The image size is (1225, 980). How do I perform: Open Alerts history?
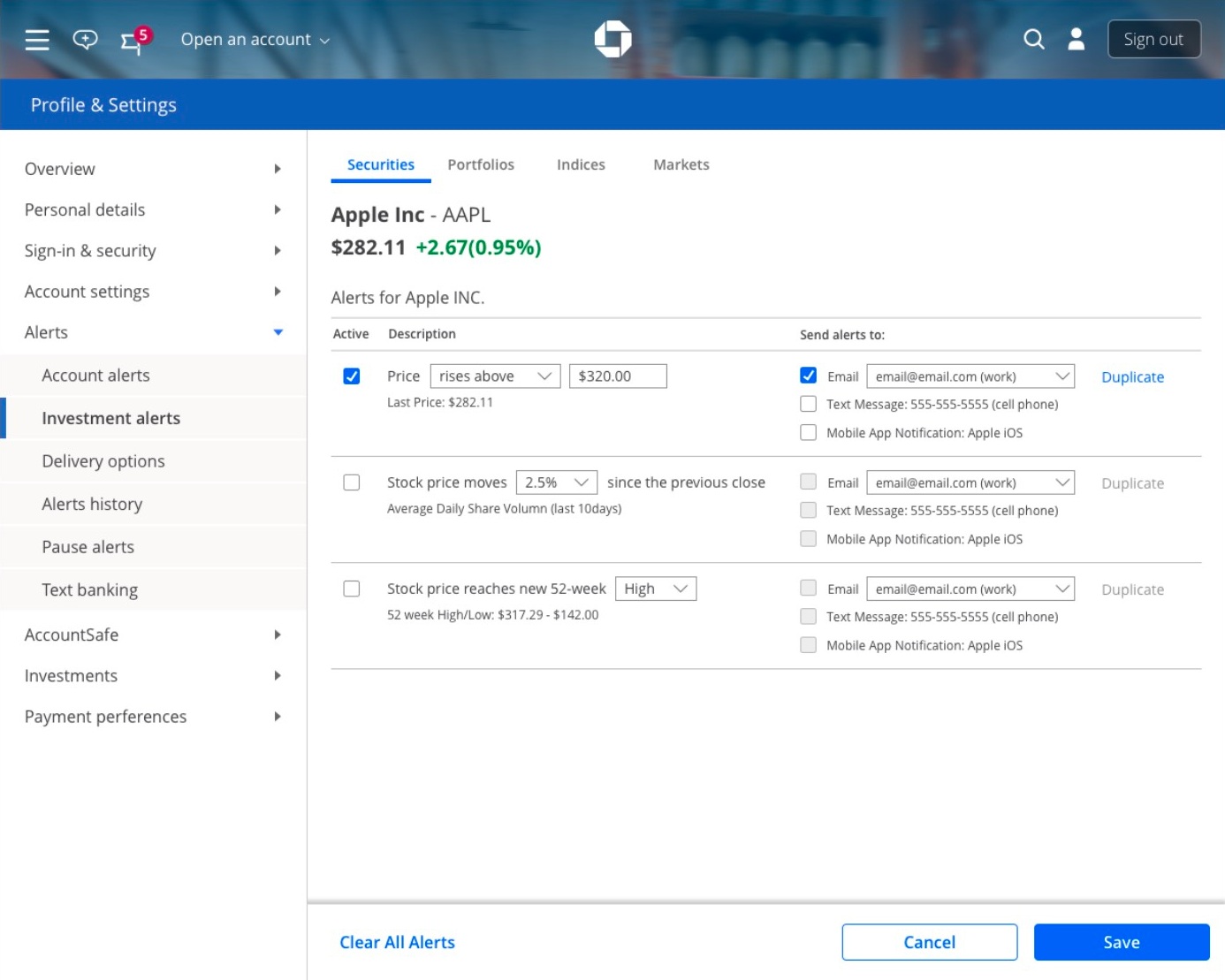pos(153,504)
